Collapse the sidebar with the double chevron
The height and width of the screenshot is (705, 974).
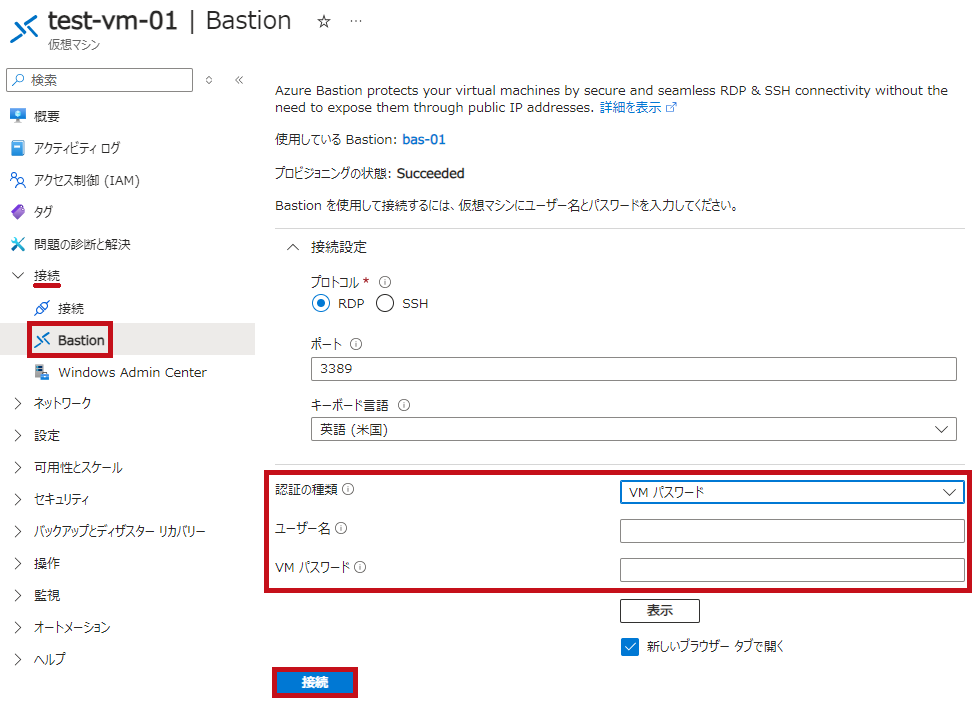click(239, 80)
